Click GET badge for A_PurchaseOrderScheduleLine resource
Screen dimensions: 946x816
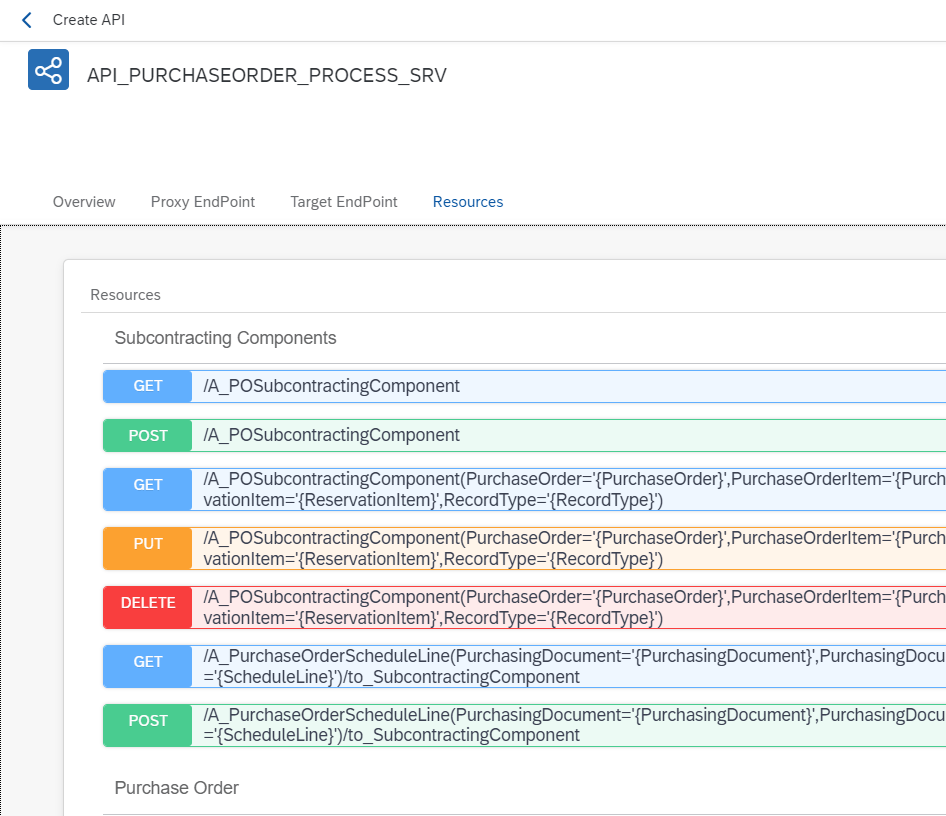(148, 662)
